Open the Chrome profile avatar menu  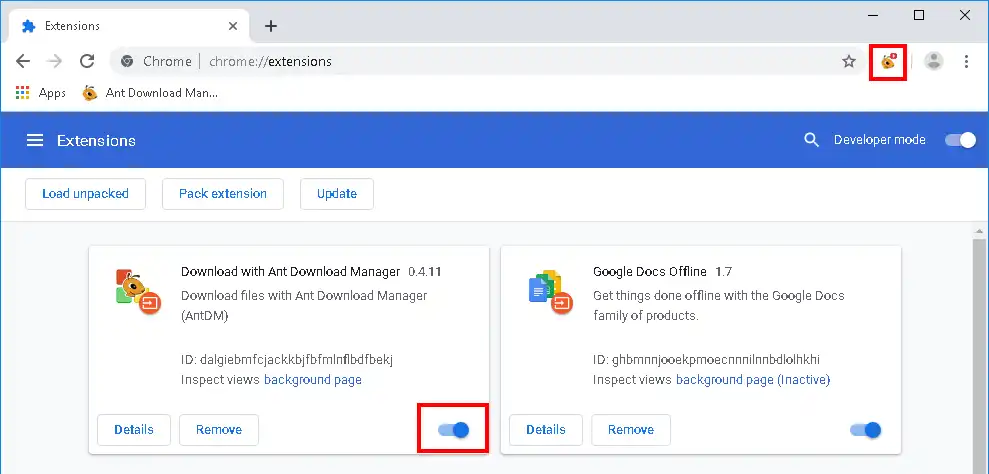click(933, 61)
